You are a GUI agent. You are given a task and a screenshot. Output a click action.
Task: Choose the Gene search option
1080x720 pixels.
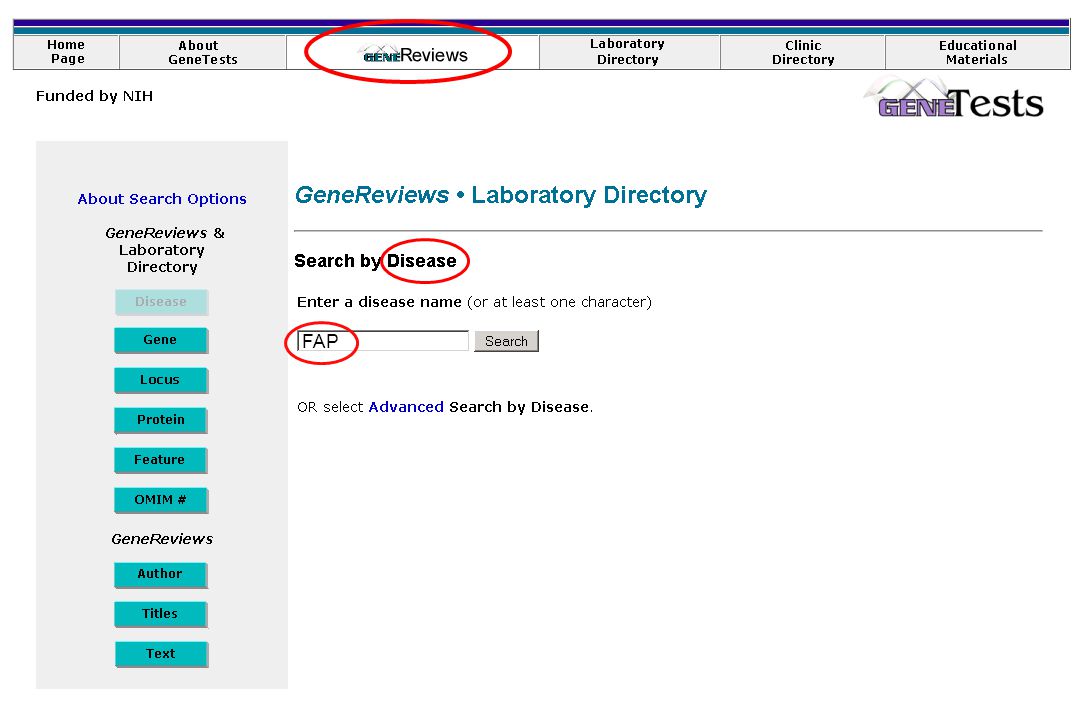point(160,340)
